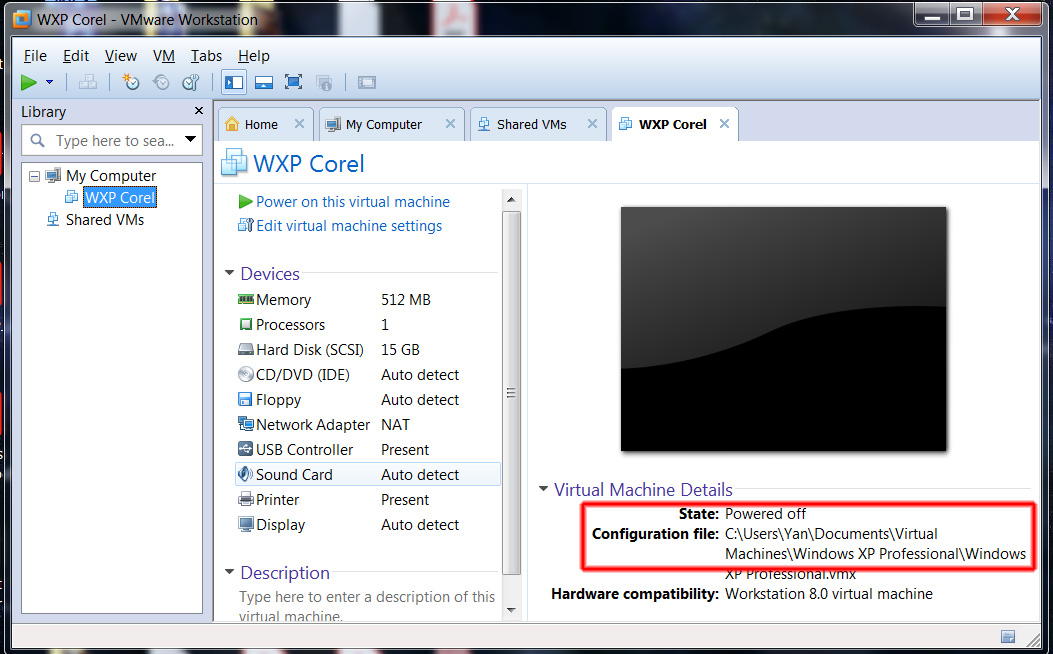Select Shared VMs in library tree
This screenshot has width=1053, height=654.
click(105, 220)
